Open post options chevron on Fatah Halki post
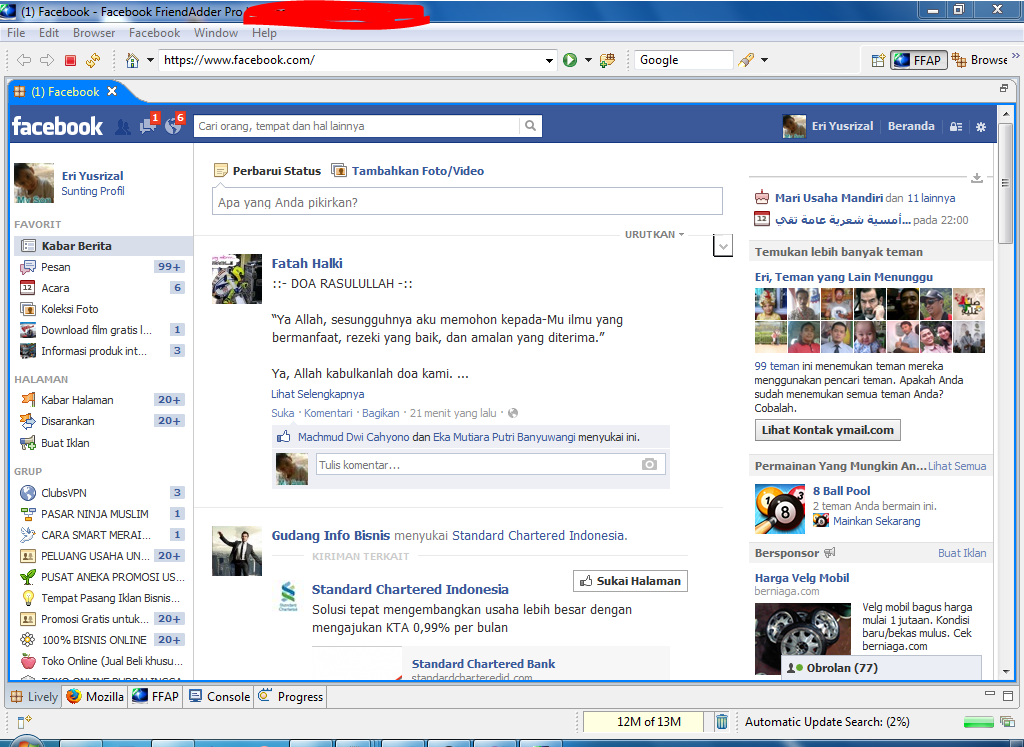This screenshot has width=1024, height=747. [722, 247]
